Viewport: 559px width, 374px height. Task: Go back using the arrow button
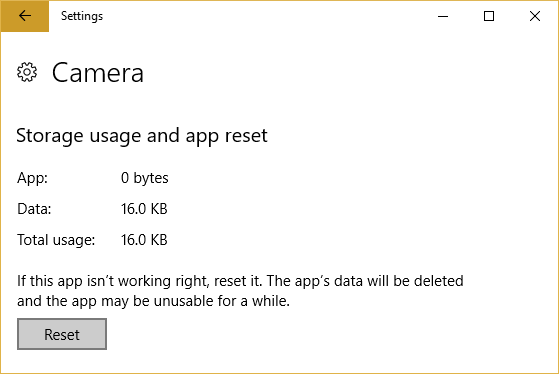click(x=25, y=16)
